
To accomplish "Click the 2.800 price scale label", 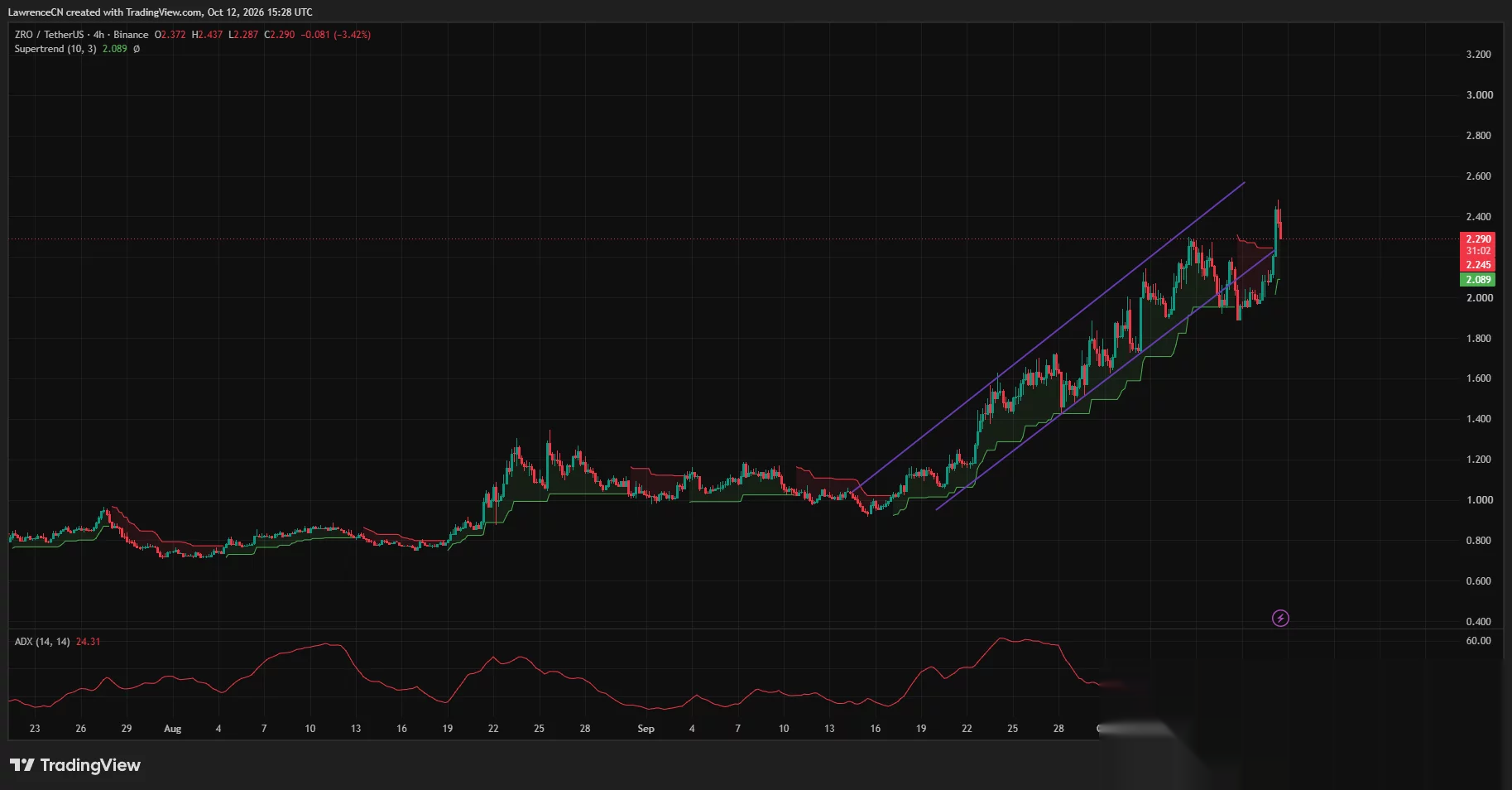I will pos(1479,136).
